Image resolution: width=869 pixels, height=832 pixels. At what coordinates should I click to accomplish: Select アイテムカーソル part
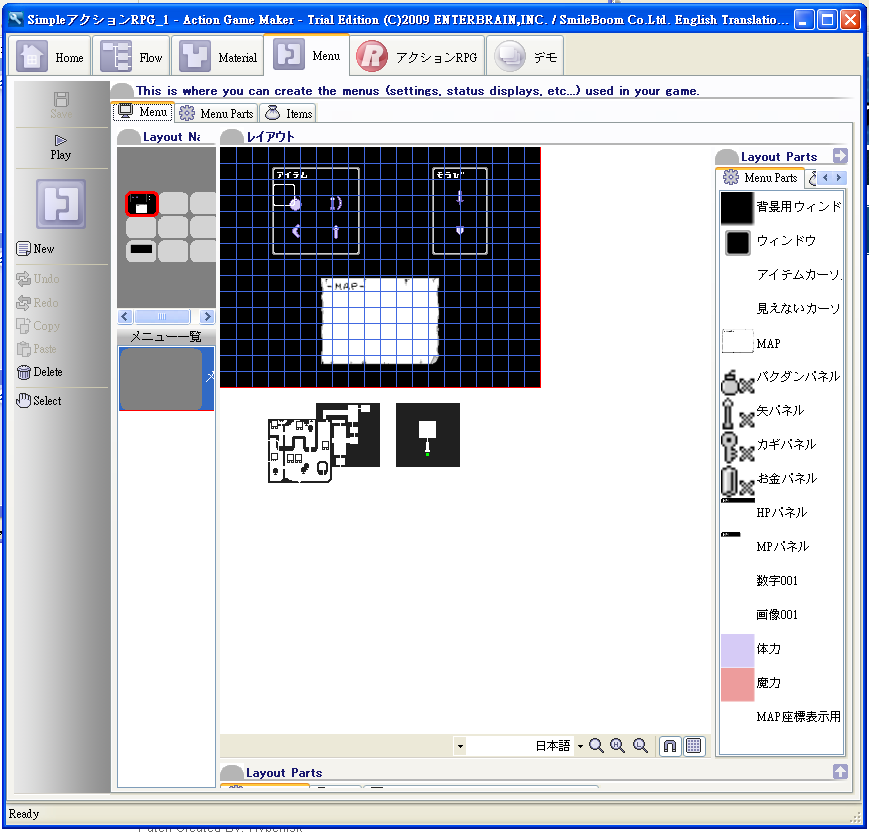(x=781, y=275)
